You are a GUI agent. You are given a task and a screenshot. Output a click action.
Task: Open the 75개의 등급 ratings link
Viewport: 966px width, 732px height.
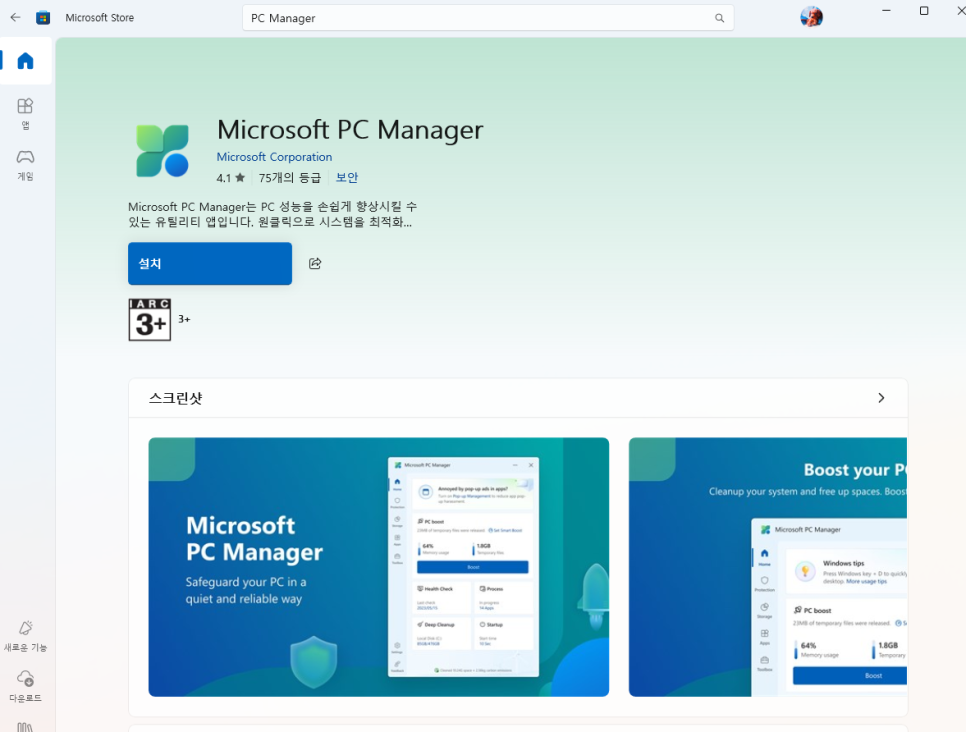pyautogui.click(x=290, y=178)
